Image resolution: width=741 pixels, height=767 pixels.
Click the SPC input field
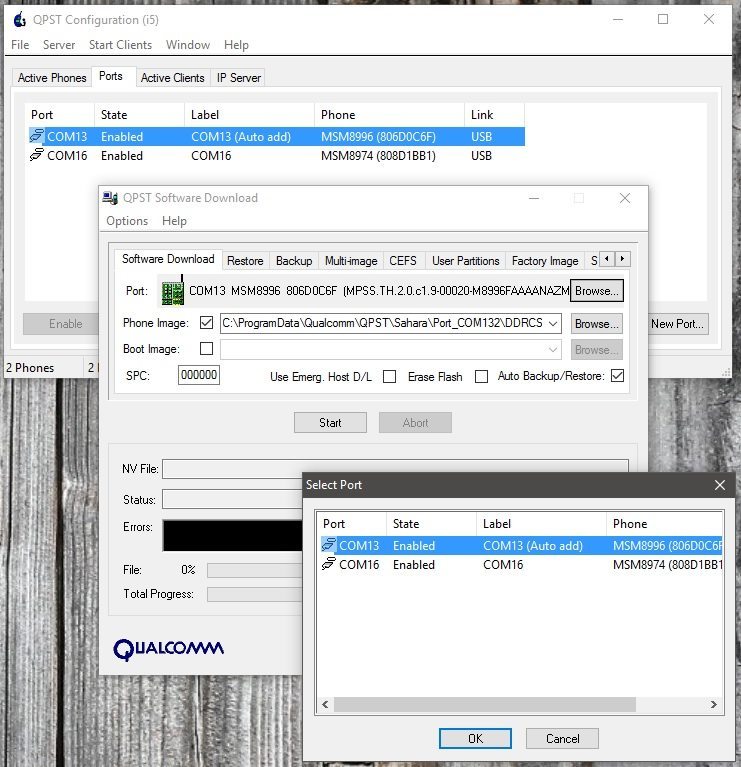tap(199, 376)
